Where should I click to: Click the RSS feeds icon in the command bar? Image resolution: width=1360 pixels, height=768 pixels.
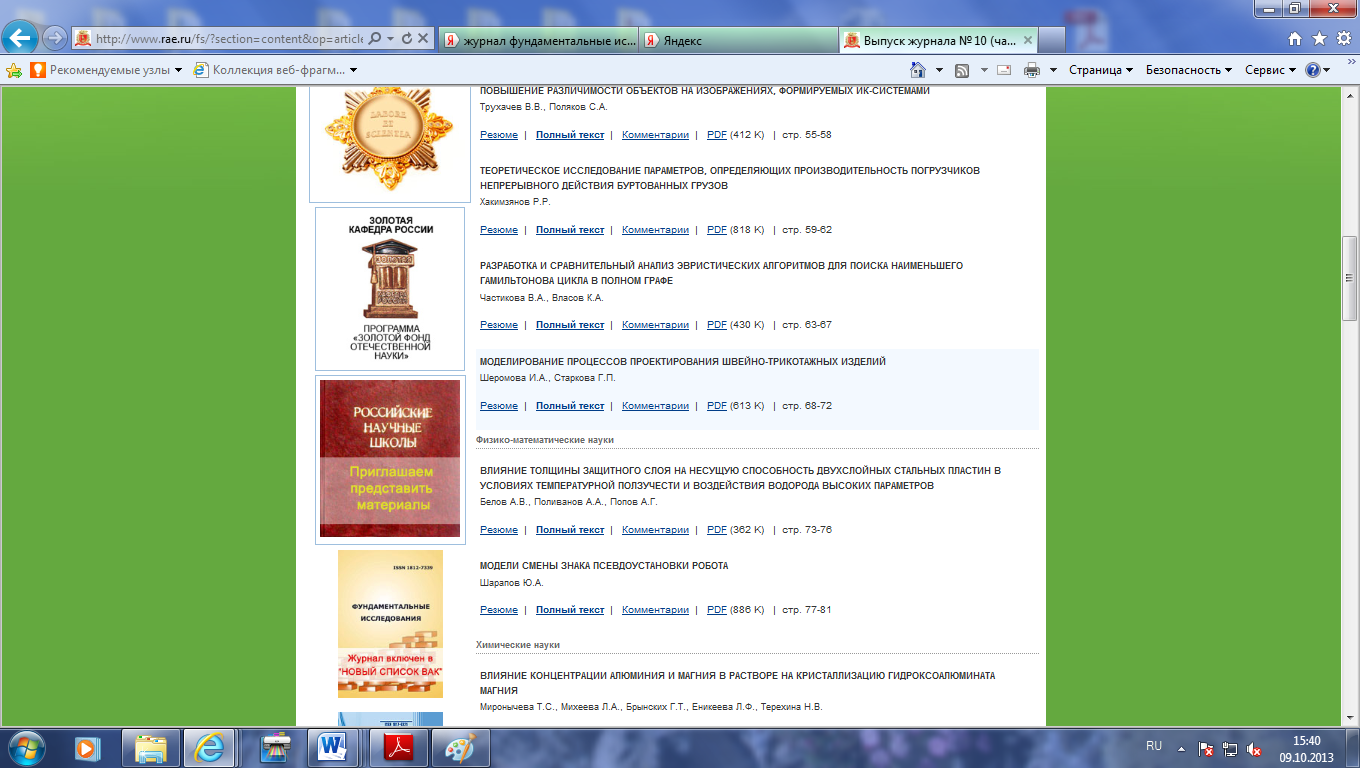click(962, 70)
